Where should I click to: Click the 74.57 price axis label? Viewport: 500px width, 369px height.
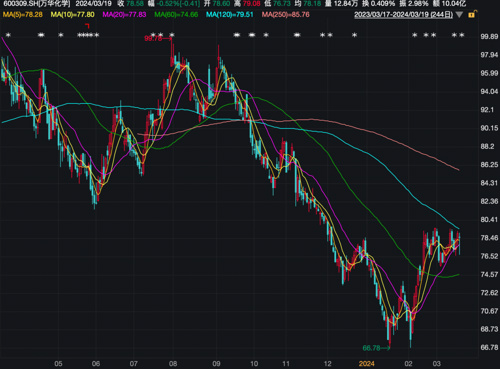click(x=489, y=274)
